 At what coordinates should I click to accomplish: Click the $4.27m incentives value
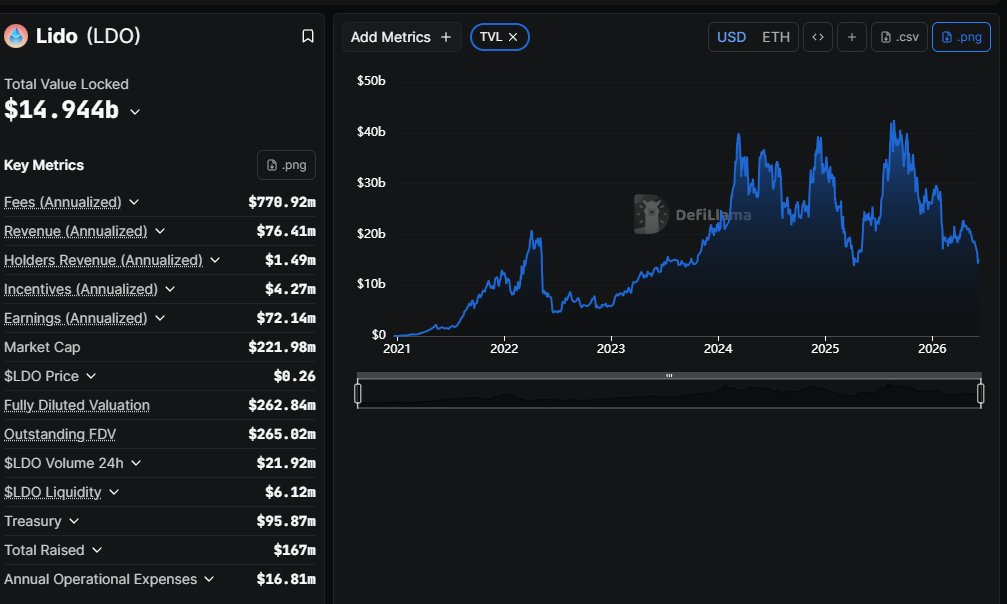pyautogui.click(x=290, y=289)
